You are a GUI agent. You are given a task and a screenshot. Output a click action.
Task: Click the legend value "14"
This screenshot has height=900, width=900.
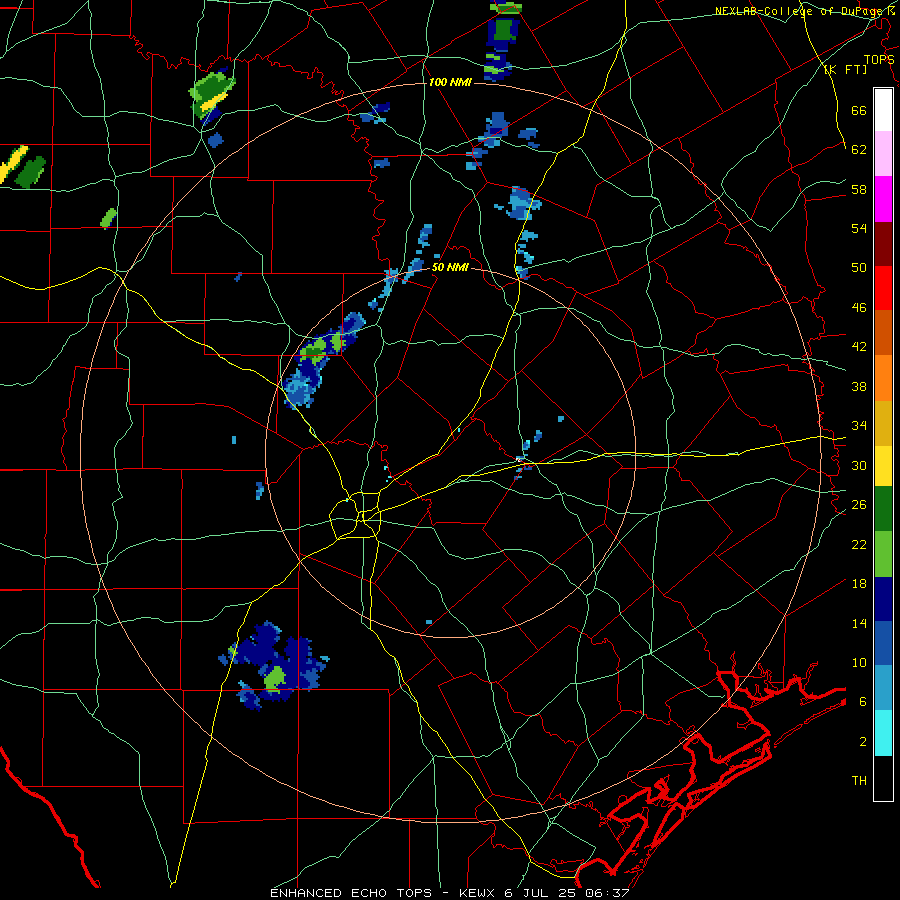tap(859, 623)
